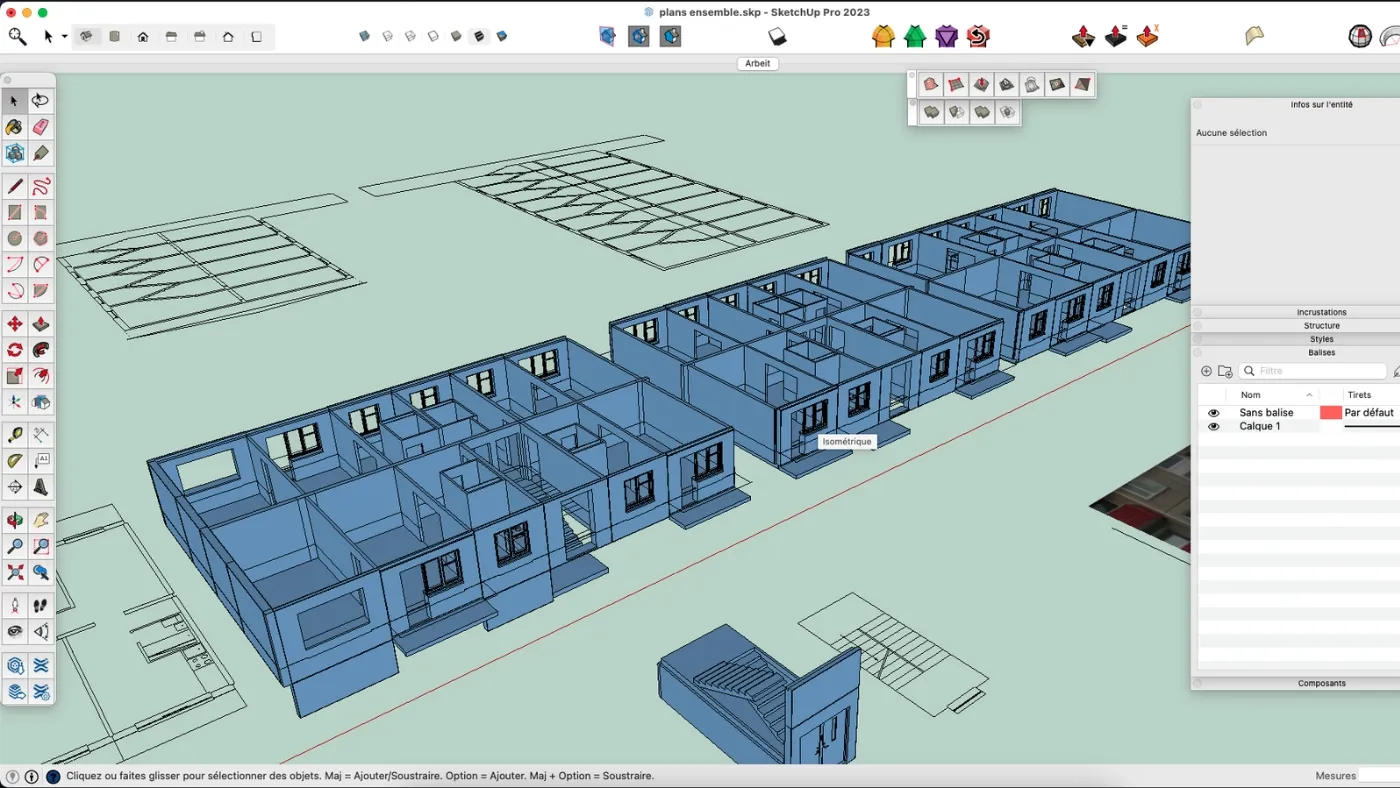Choose the Orbit navigation tool

tap(13, 519)
